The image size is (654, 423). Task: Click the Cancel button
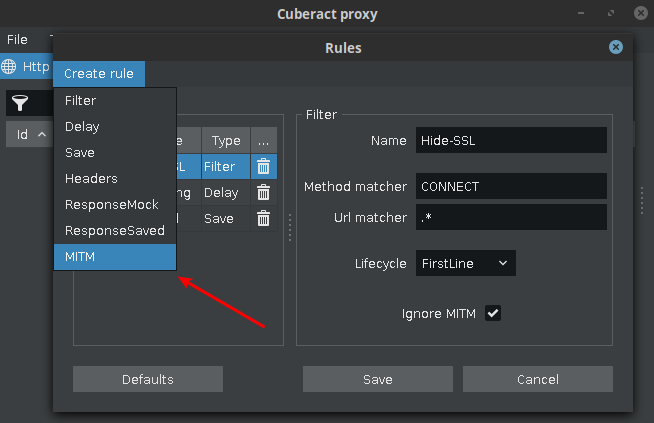pos(538,379)
